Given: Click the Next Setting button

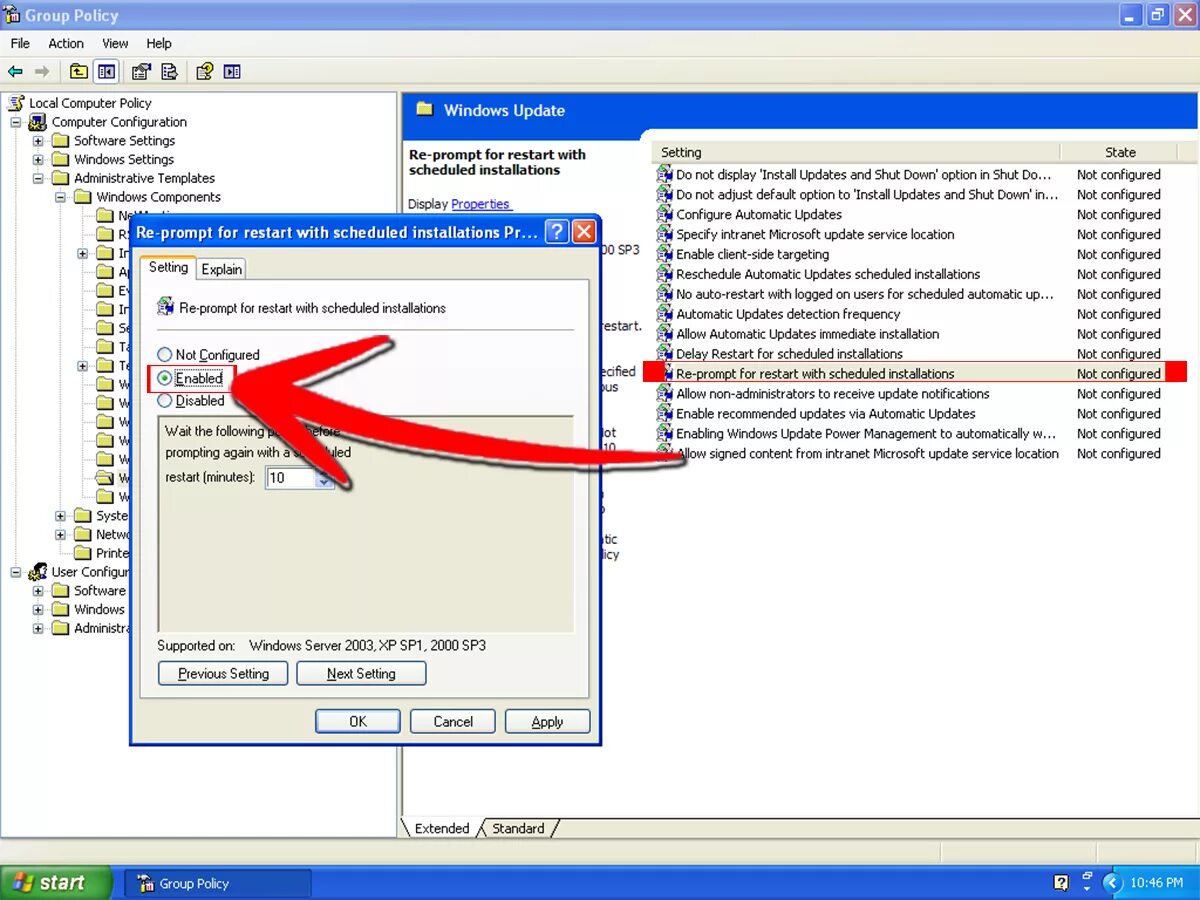Looking at the screenshot, I should coord(361,674).
